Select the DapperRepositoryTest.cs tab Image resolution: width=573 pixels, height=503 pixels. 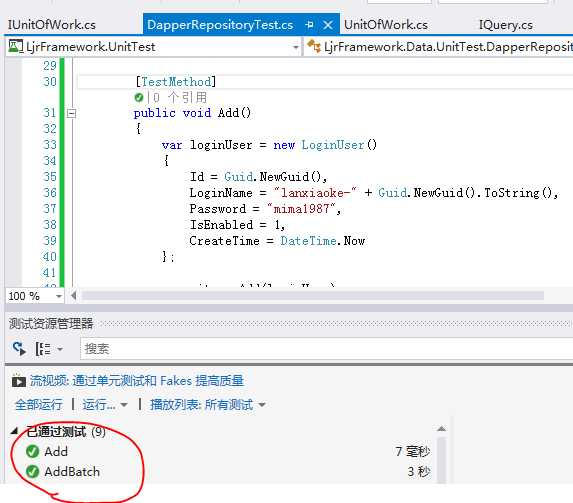coord(220,25)
